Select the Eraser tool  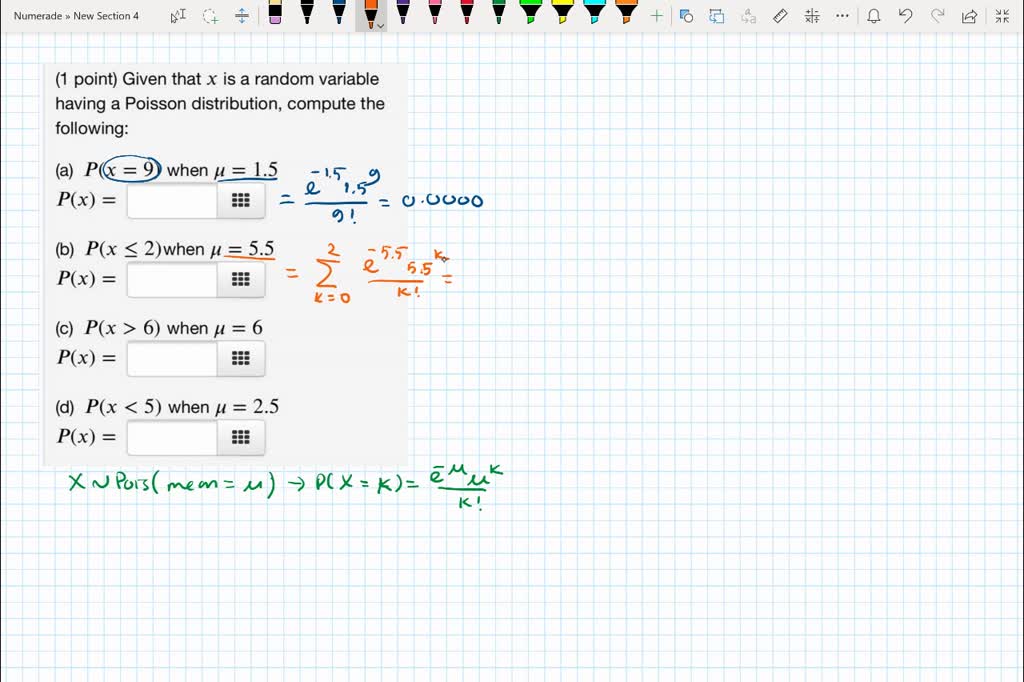(x=275, y=16)
